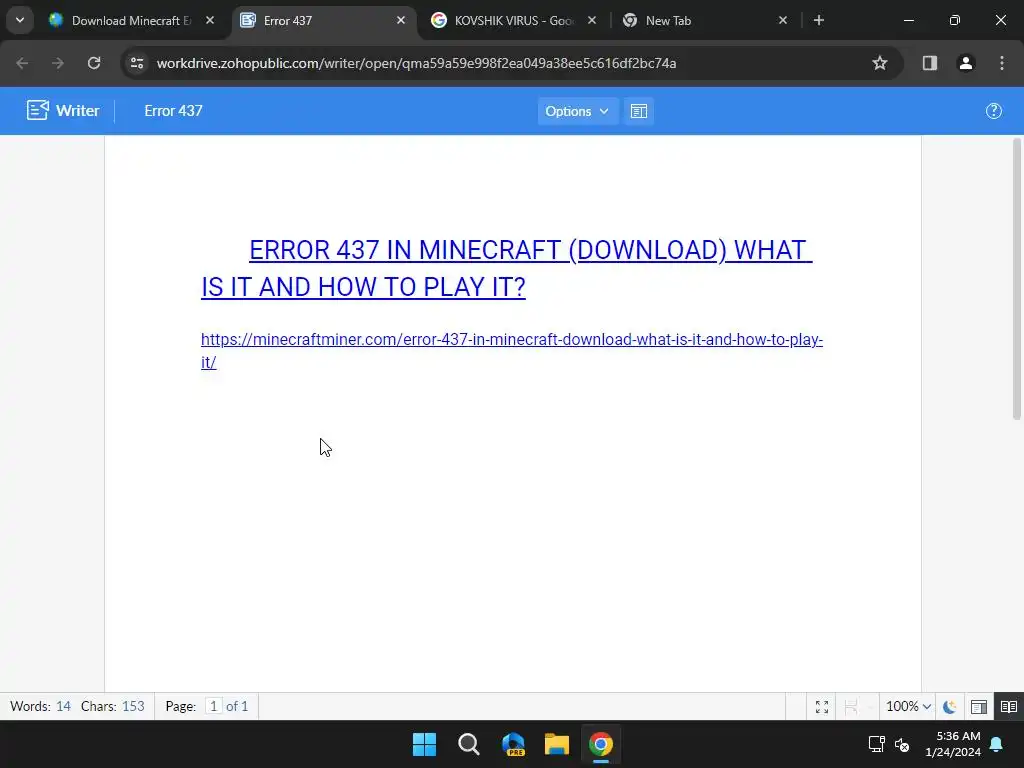
Task: Click the page layout view icon
Action: point(639,111)
